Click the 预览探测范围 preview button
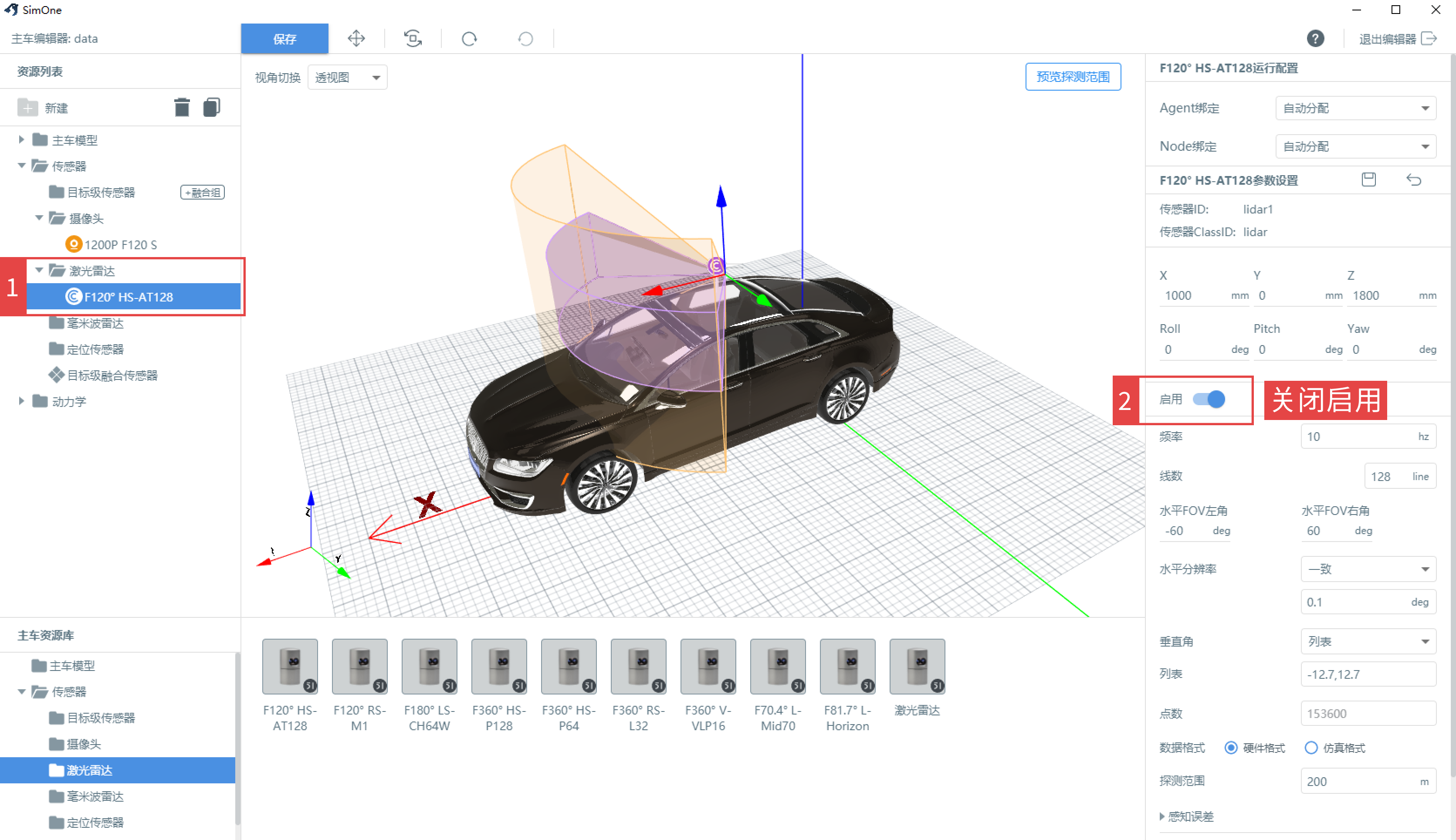This screenshot has height=840, width=1456. point(1073,77)
